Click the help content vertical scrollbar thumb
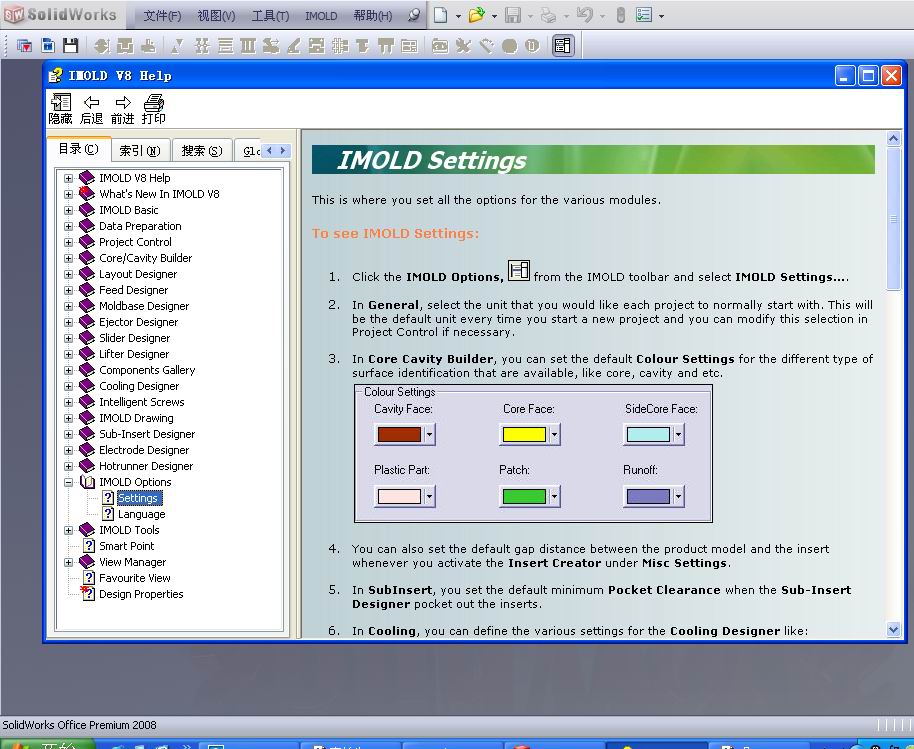The image size is (914, 749). pos(893,219)
